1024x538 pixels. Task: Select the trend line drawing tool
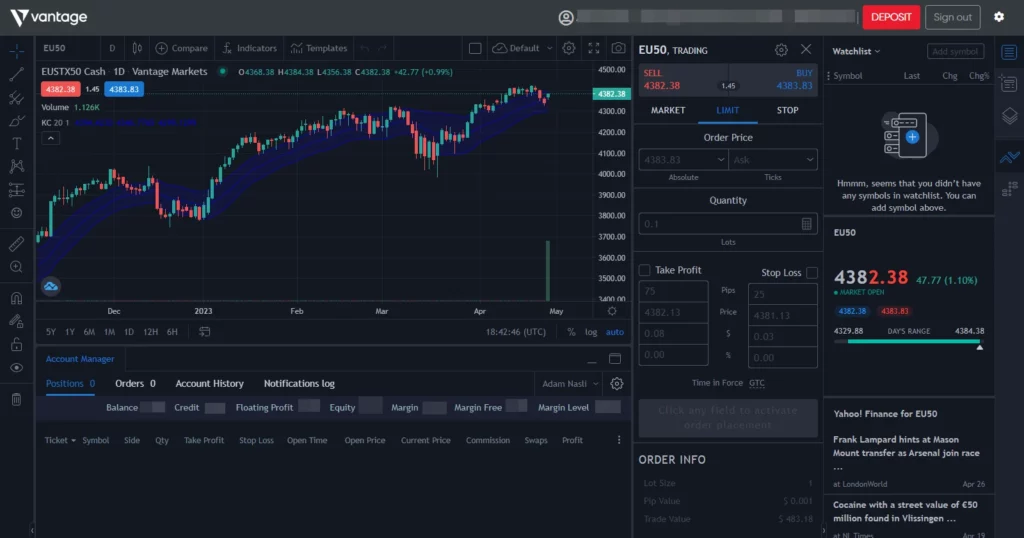point(16,74)
